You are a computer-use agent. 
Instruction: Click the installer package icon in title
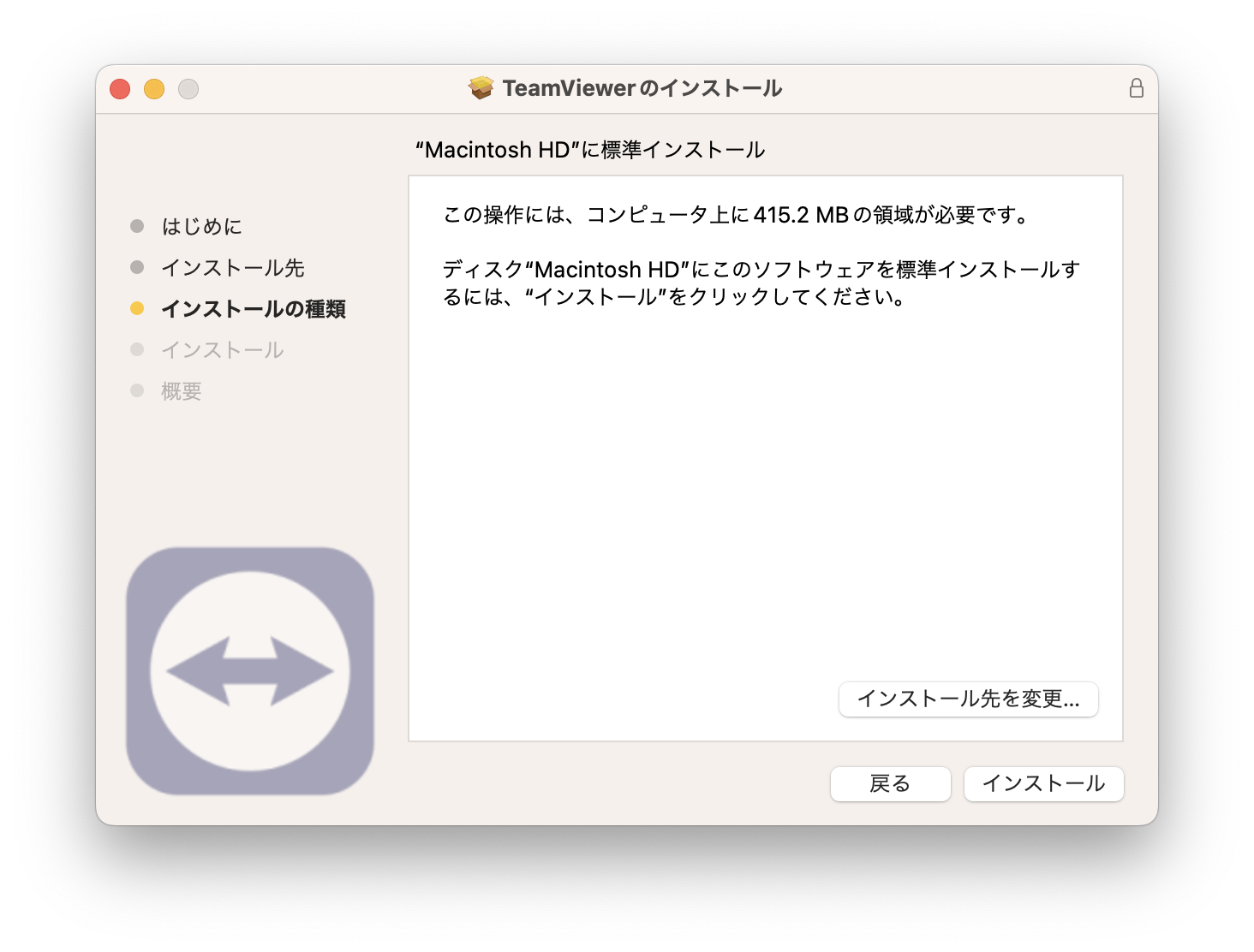pyautogui.click(x=481, y=88)
